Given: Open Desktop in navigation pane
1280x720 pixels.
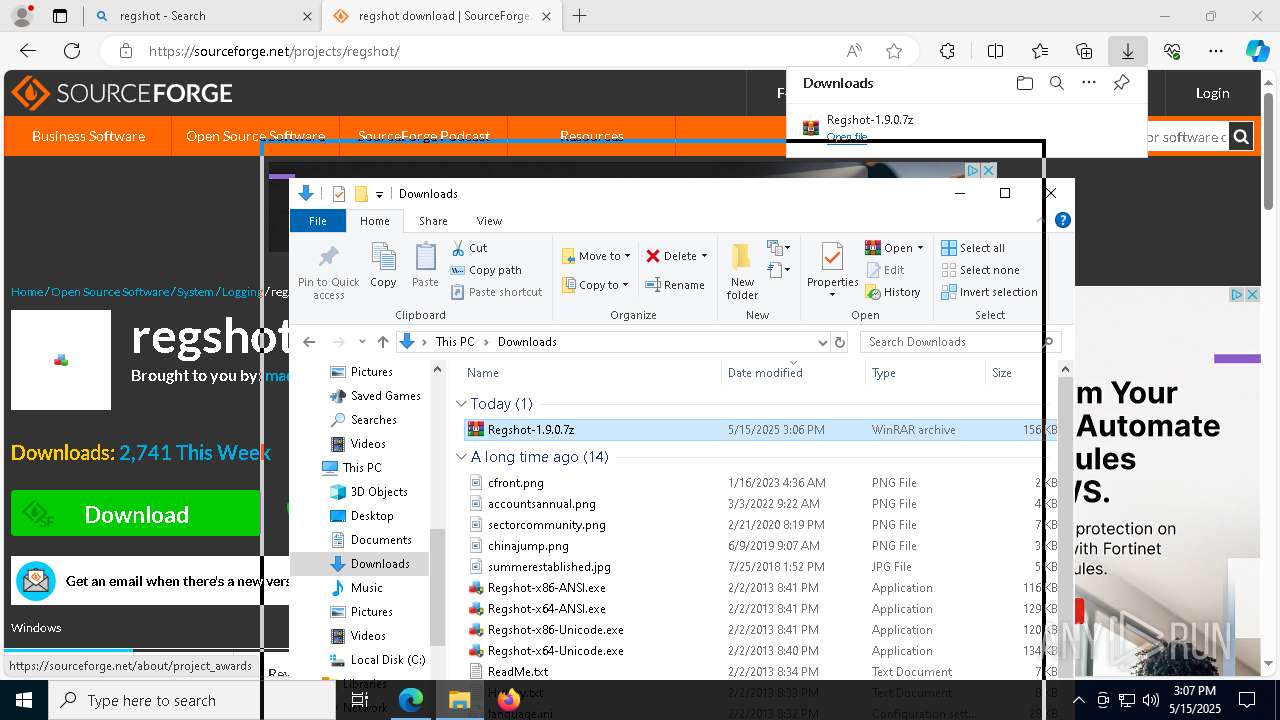Looking at the screenshot, I should coord(372,516).
